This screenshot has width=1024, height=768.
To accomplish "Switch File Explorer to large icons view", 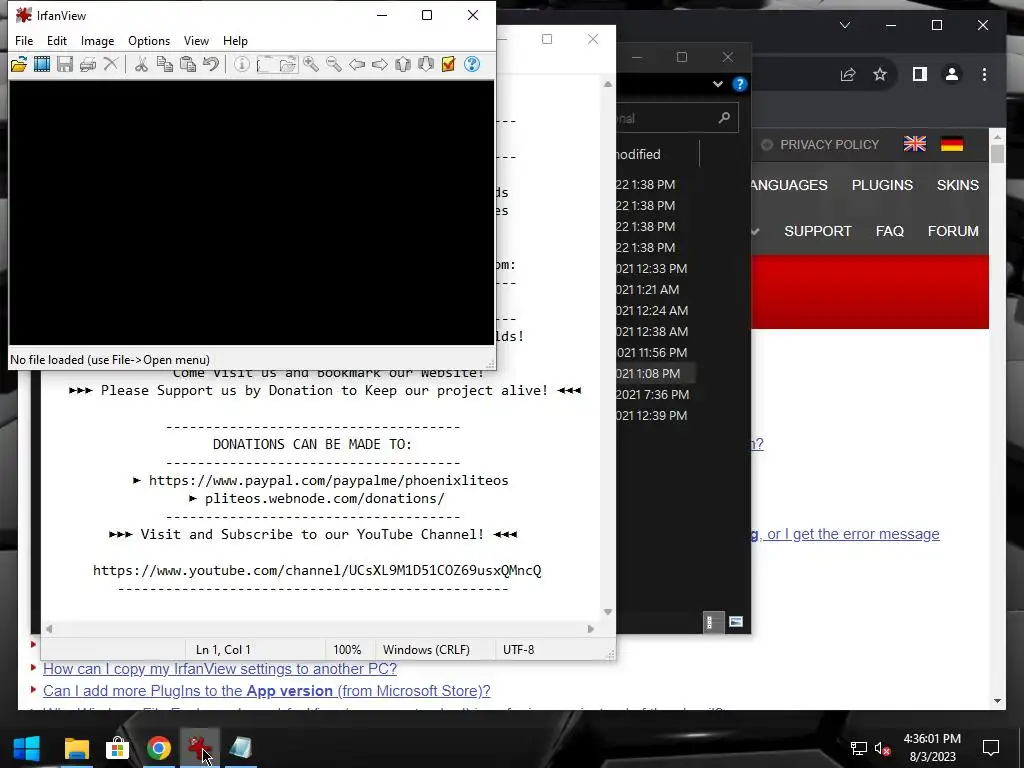I will 736,622.
